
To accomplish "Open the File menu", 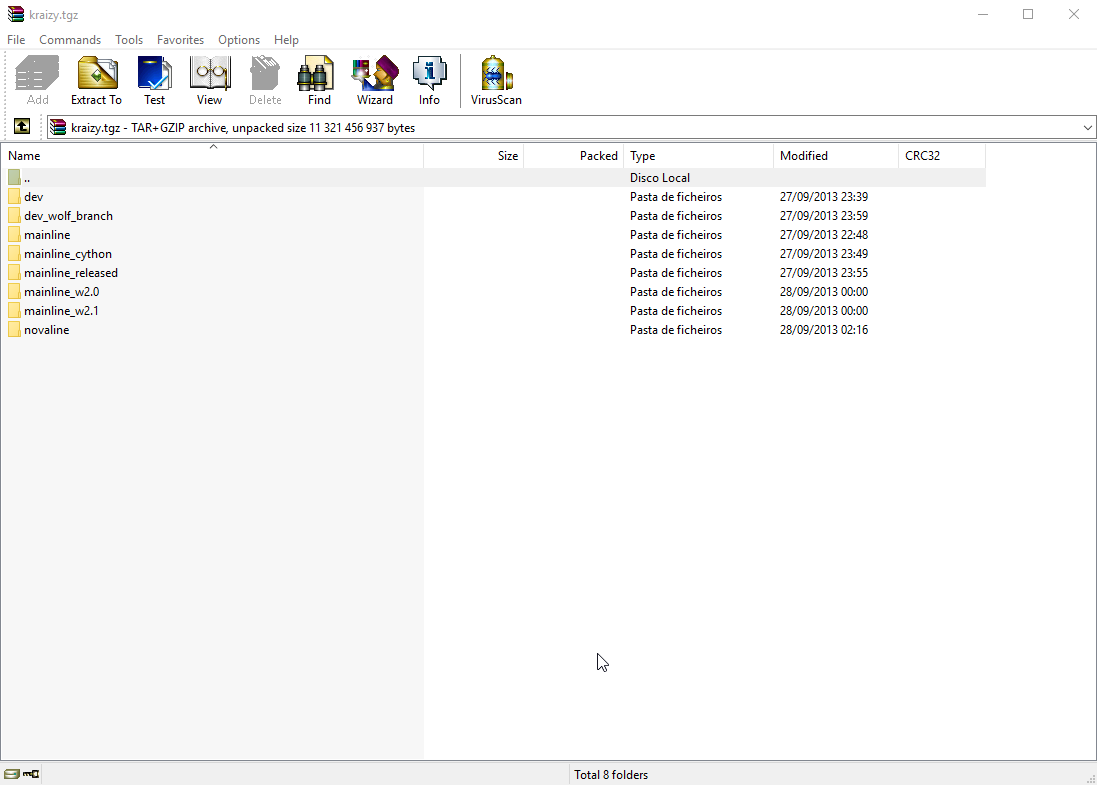I will (16, 40).
